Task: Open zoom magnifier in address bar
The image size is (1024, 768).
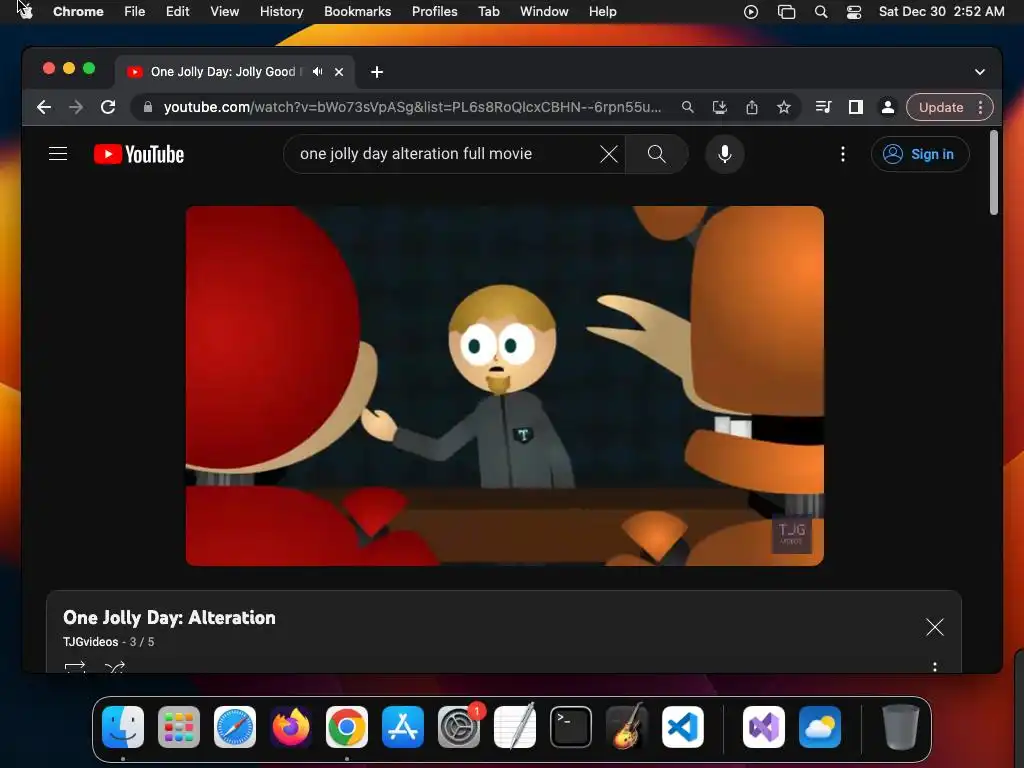Action: point(687,107)
